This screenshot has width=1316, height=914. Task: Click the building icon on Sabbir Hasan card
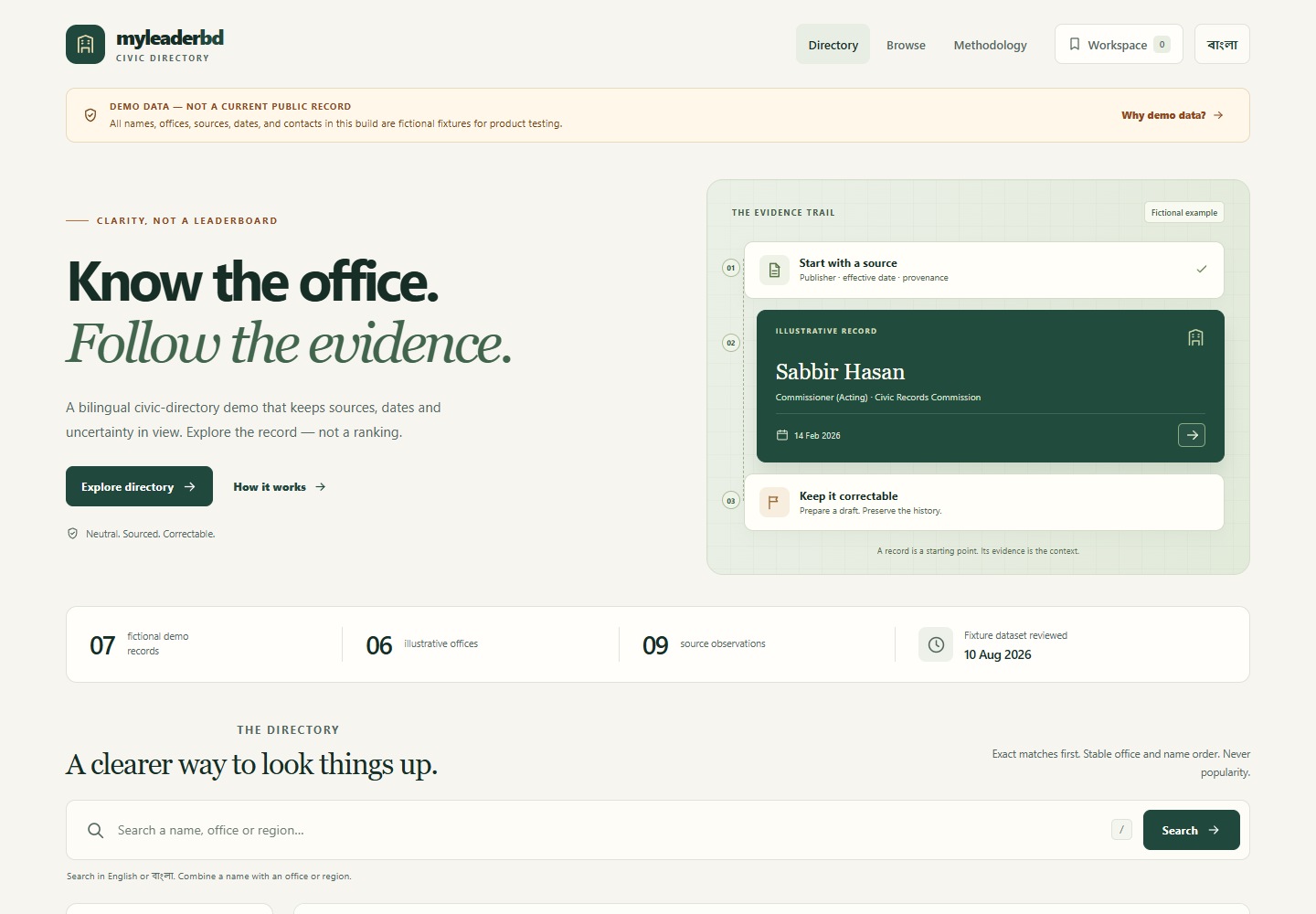click(1195, 337)
